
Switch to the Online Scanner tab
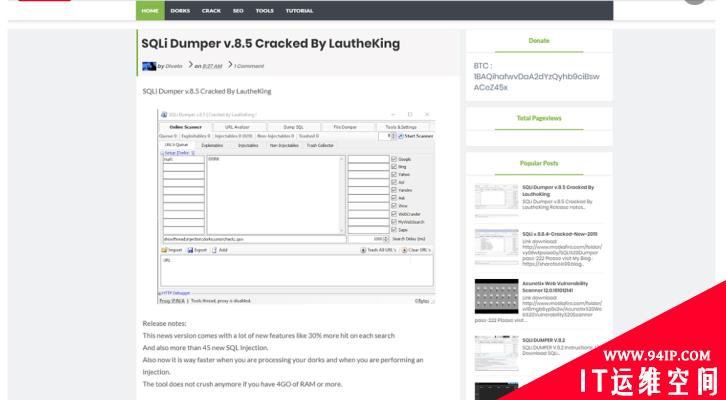tap(186, 127)
